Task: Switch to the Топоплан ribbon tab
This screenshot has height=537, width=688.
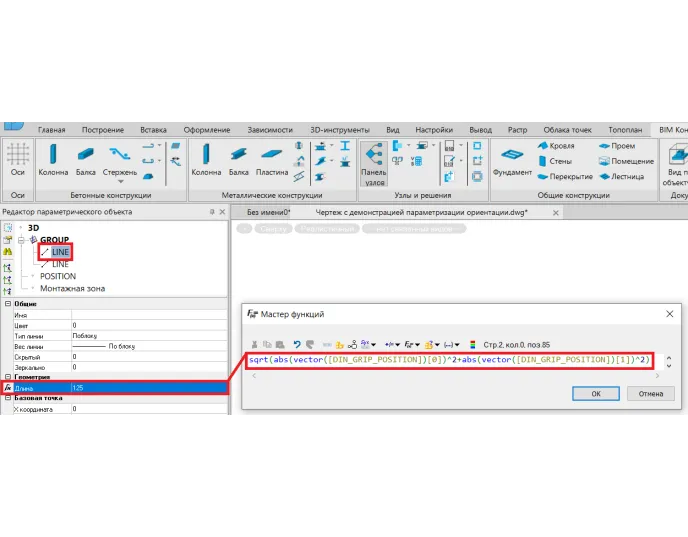Action: coord(625,130)
